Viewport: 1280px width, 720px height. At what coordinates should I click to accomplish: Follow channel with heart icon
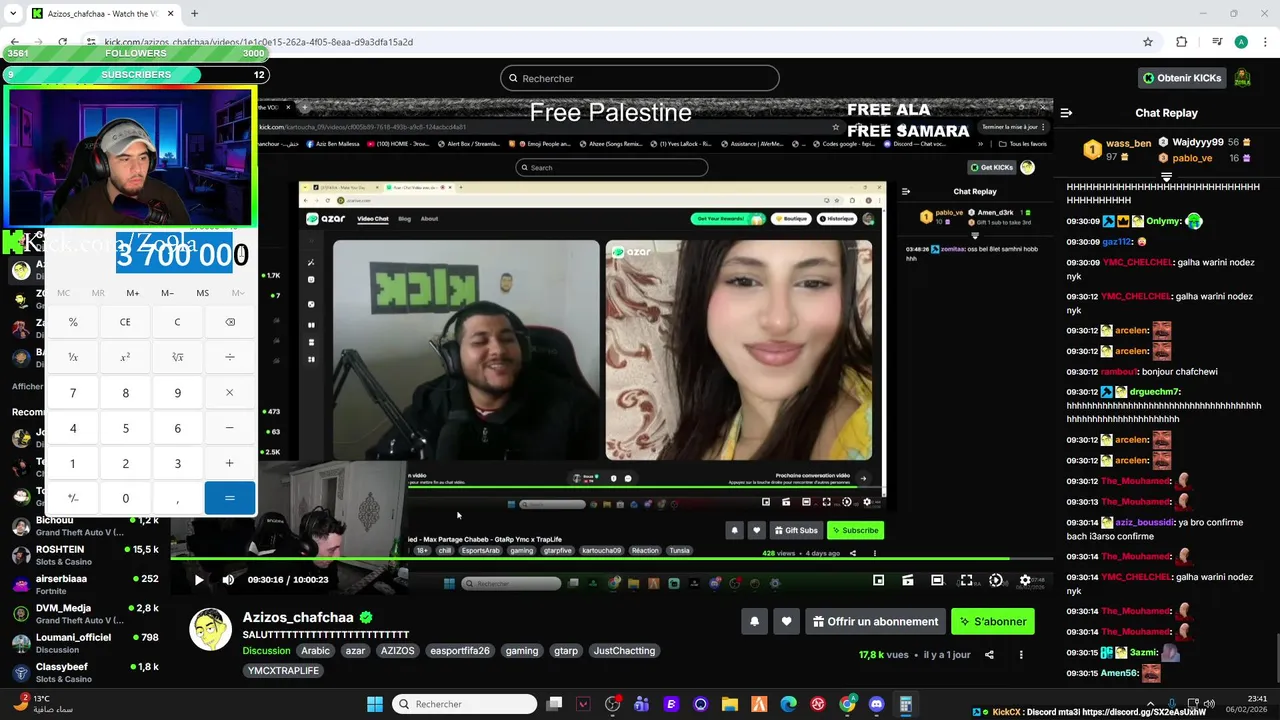[x=786, y=621]
